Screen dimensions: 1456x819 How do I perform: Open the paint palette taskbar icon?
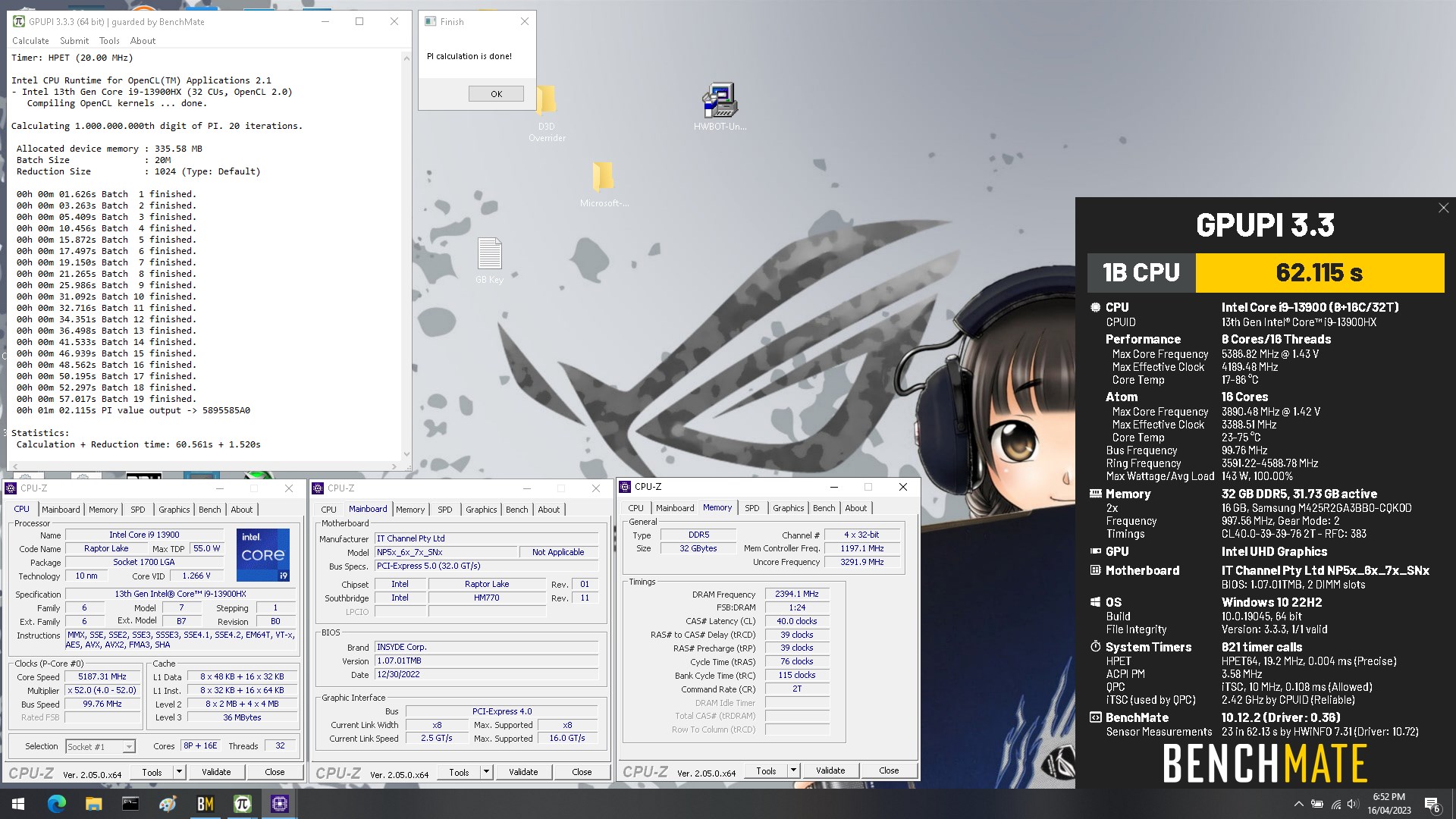point(168,804)
